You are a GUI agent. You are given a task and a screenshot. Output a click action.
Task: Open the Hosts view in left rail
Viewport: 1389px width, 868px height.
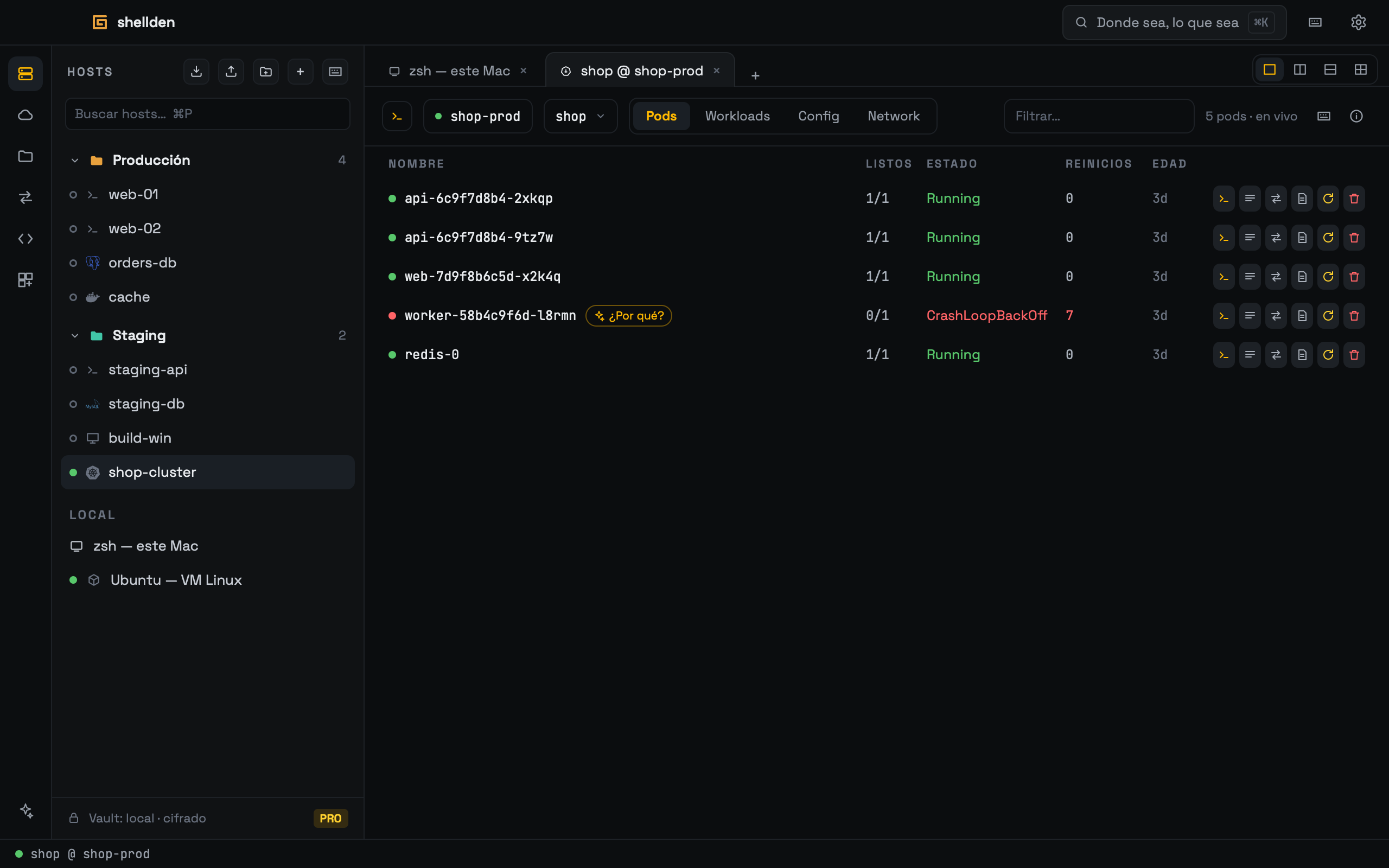tap(26, 73)
